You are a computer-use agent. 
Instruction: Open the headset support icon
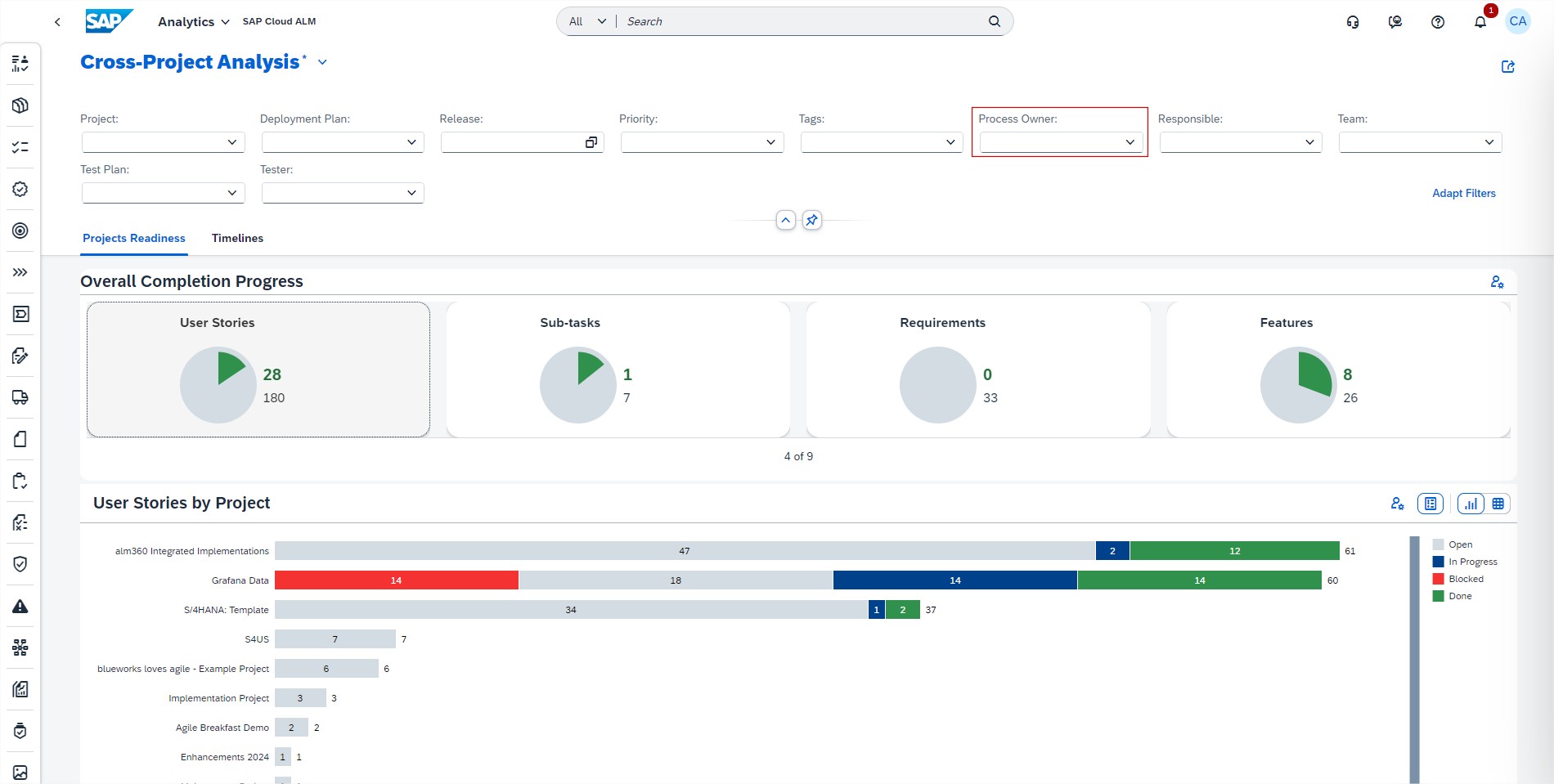pyautogui.click(x=1352, y=22)
